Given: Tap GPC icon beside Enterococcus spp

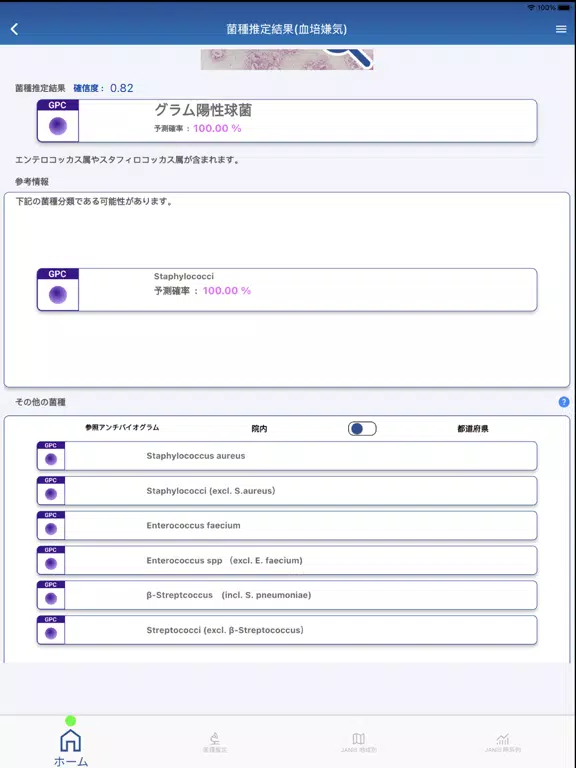Looking at the screenshot, I should pyautogui.click(x=51, y=560).
